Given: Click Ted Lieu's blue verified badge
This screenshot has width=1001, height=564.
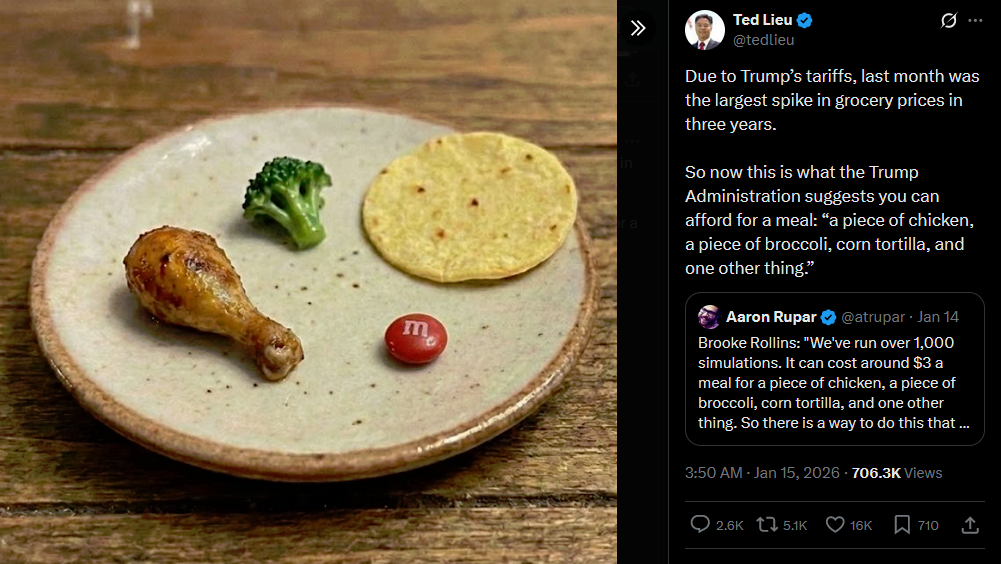Looking at the screenshot, I should click(804, 20).
